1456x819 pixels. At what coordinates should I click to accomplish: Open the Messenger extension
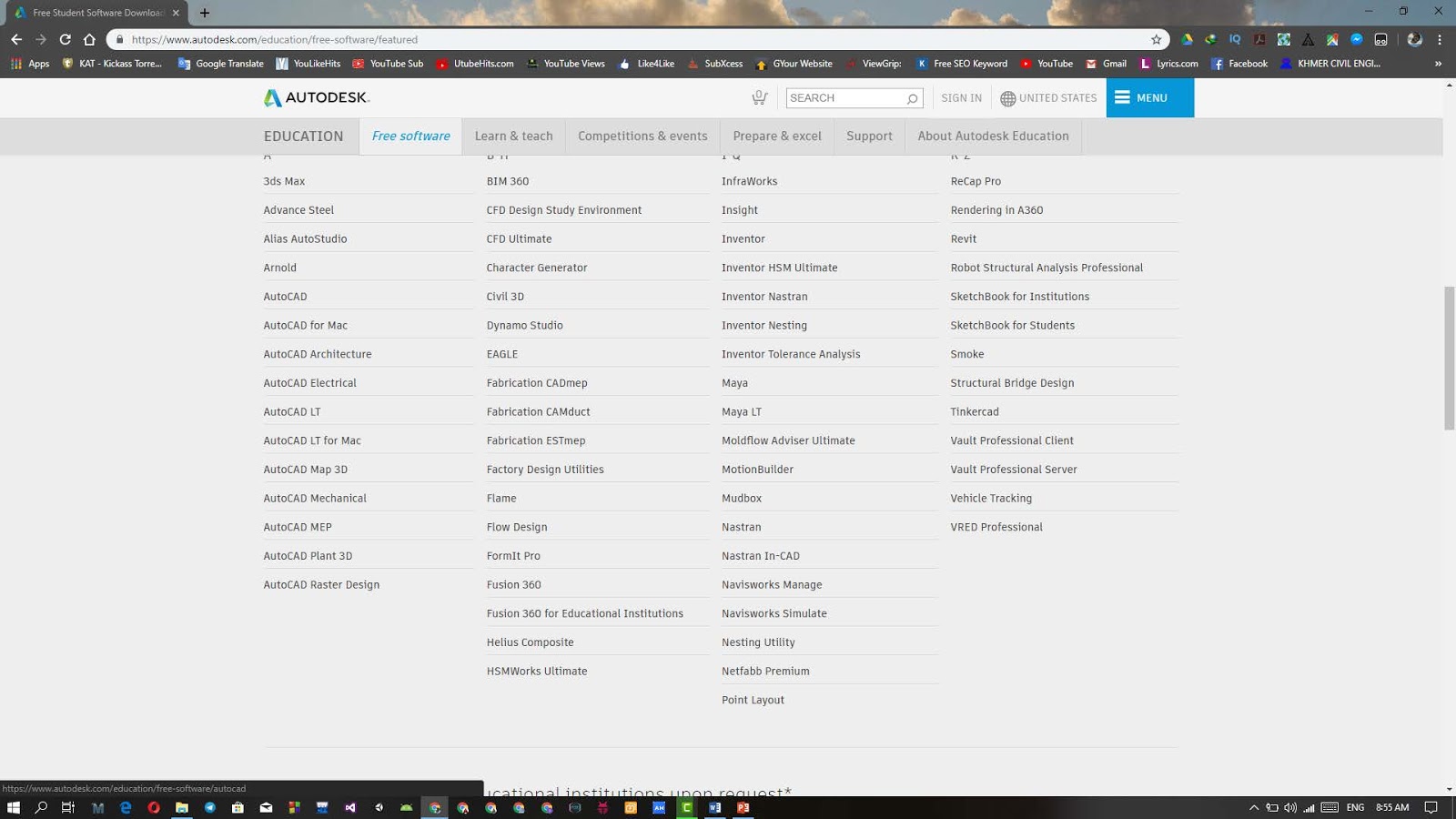[1357, 39]
